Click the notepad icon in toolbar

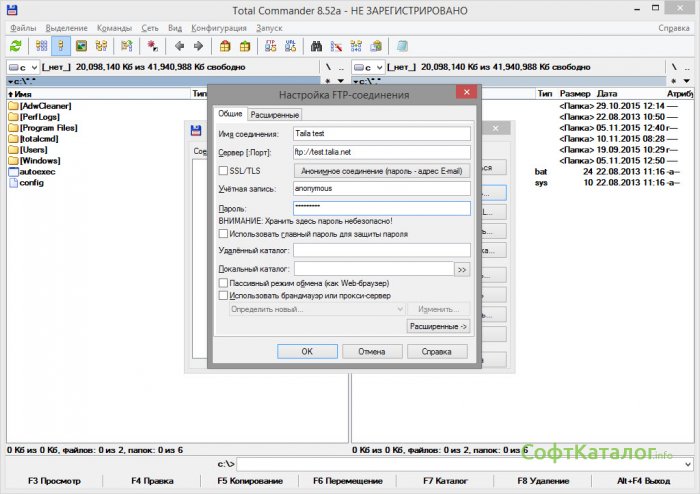tap(402, 46)
